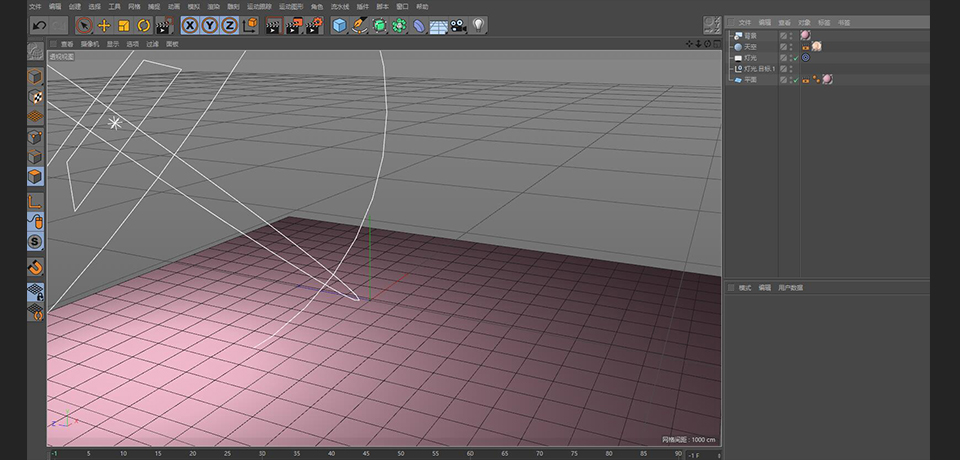Open the 文件 menu in main menu bar

35,6
